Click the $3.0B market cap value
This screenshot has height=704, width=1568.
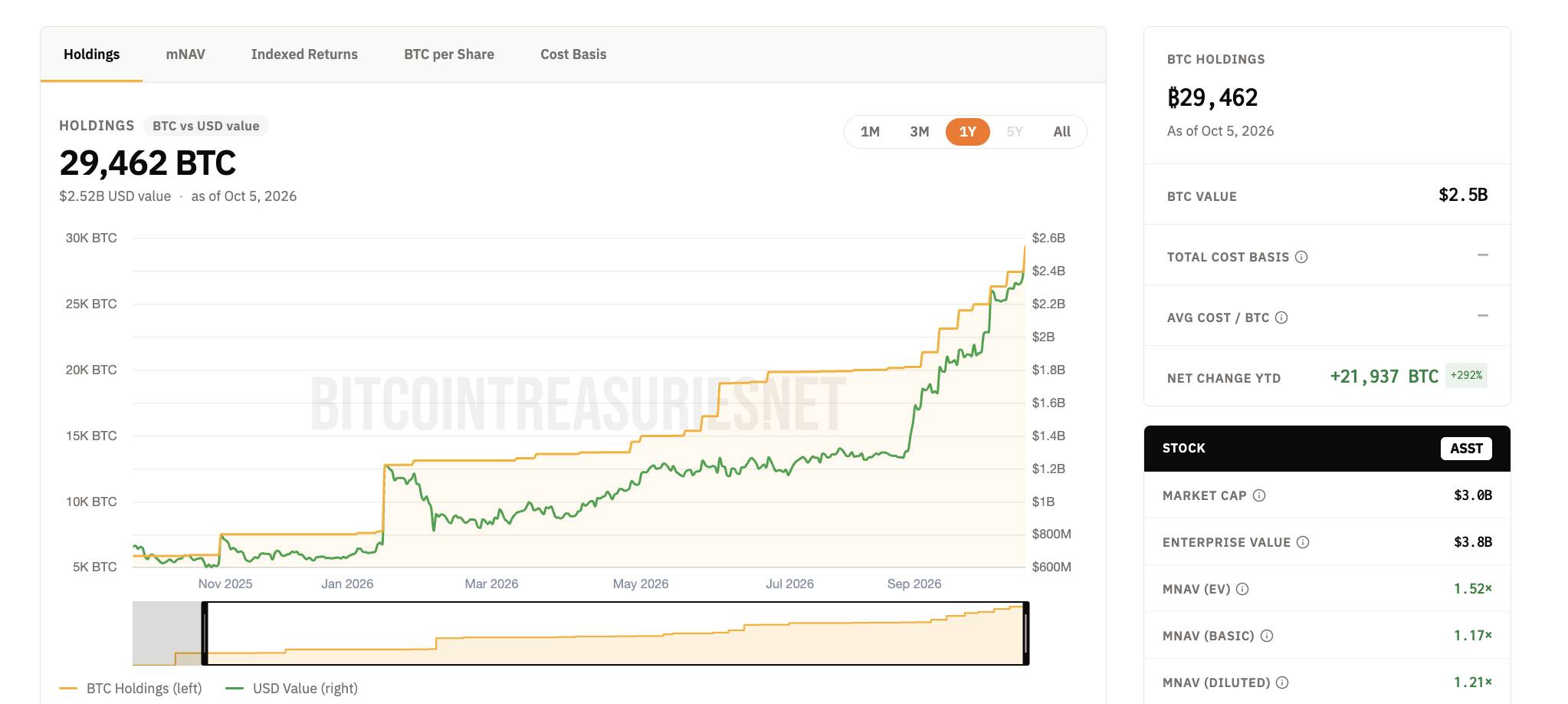pos(1473,495)
